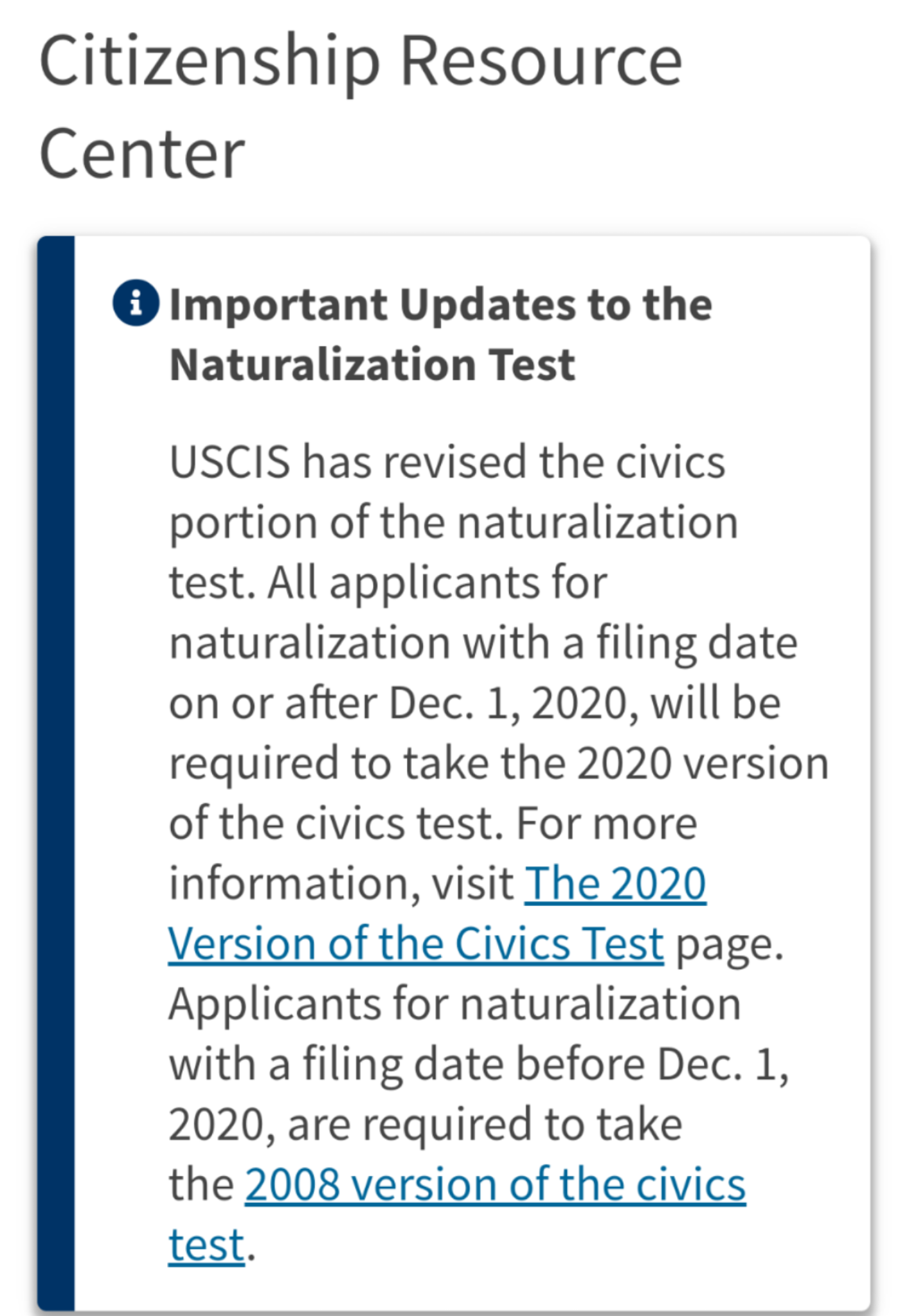Click the text 'of the civics test. For more'
Screen dimensions: 916x1316
point(433,823)
